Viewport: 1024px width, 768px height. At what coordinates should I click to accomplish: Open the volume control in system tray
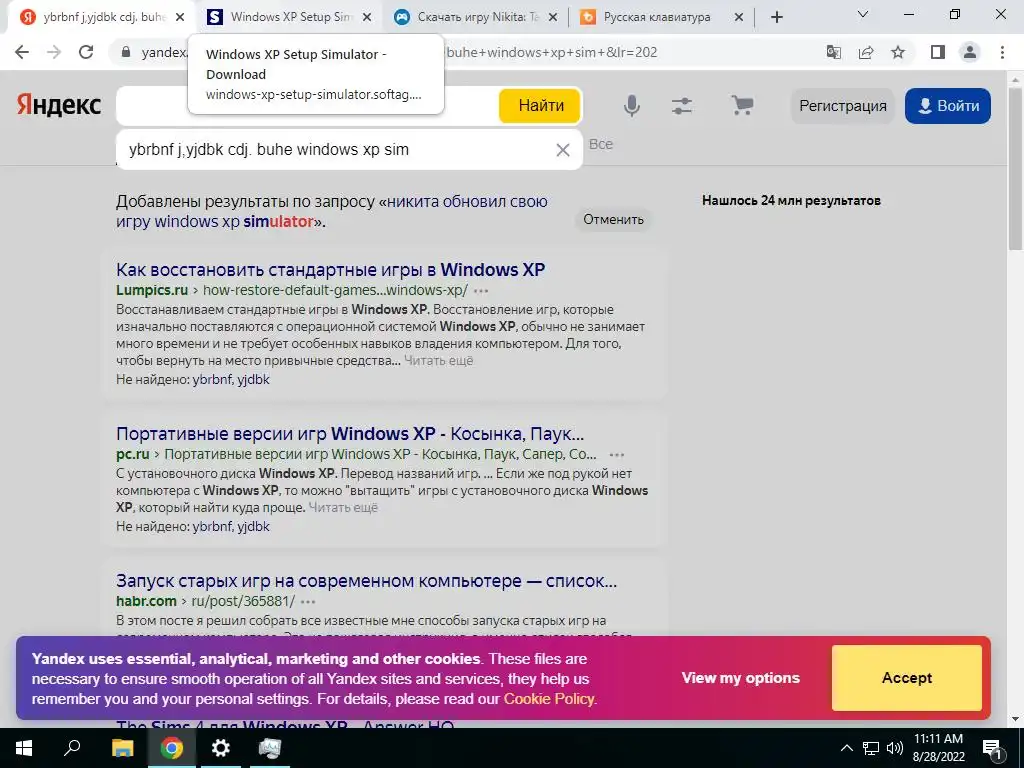click(895, 748)
